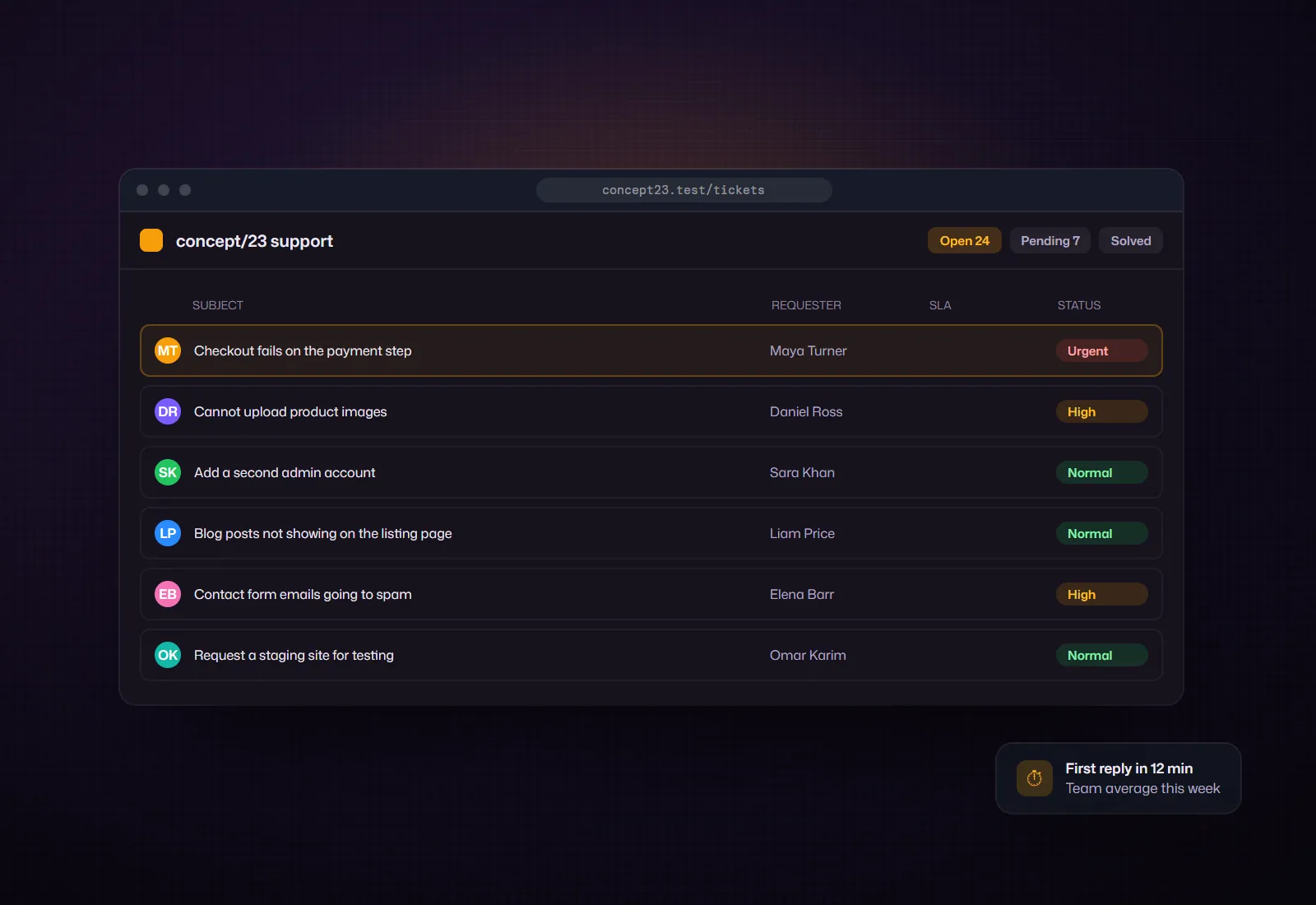1316x905 pixels.
Task: Click the High badge for Elena Barr
Action: pyautogui.click(x=1102, y=594)
